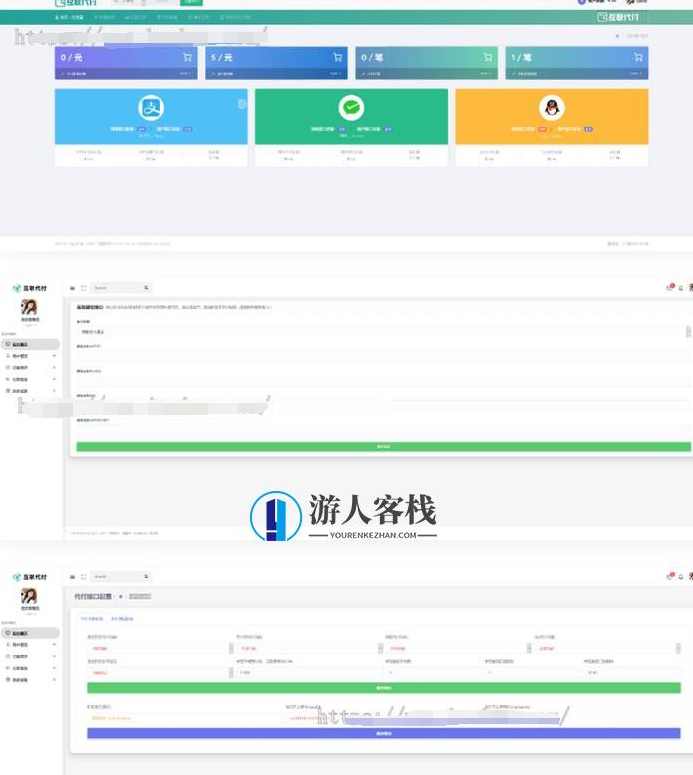Click cart icon on the '0 / 元' card
The height and width of the screenshot is (775, 693).
point(187,57)
